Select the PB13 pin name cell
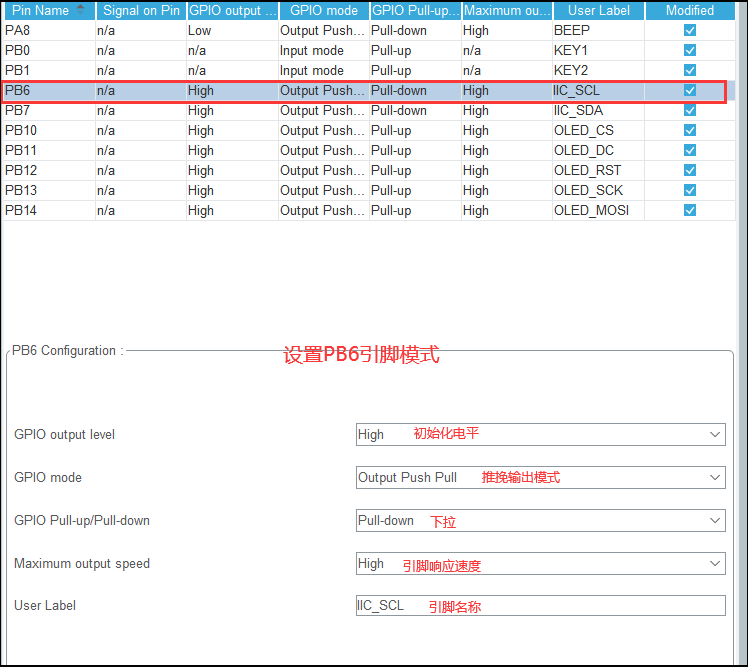 [x=49, y=191]
